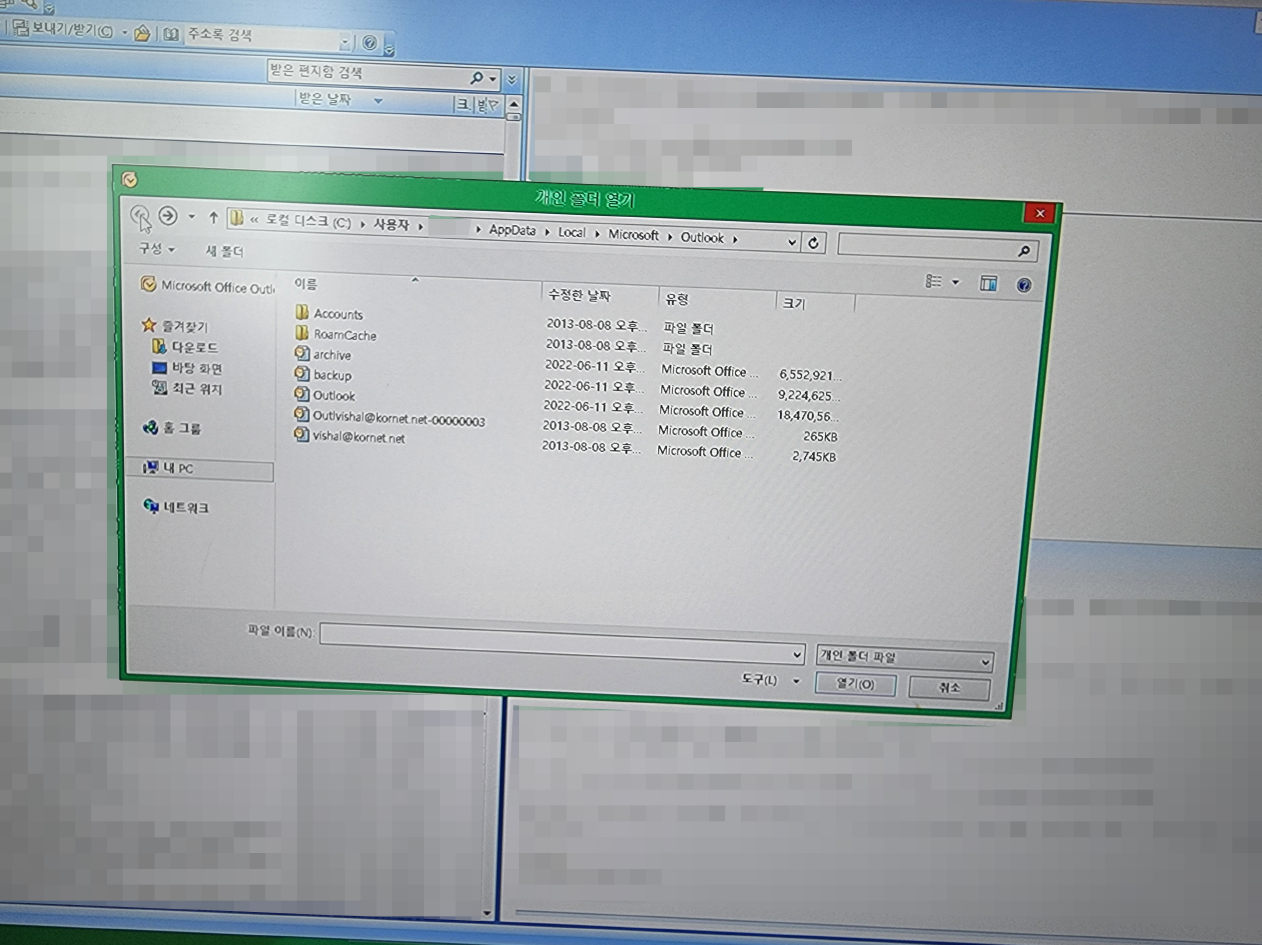
Task: Click the Accounts folder icon
Action: [302, 312]
